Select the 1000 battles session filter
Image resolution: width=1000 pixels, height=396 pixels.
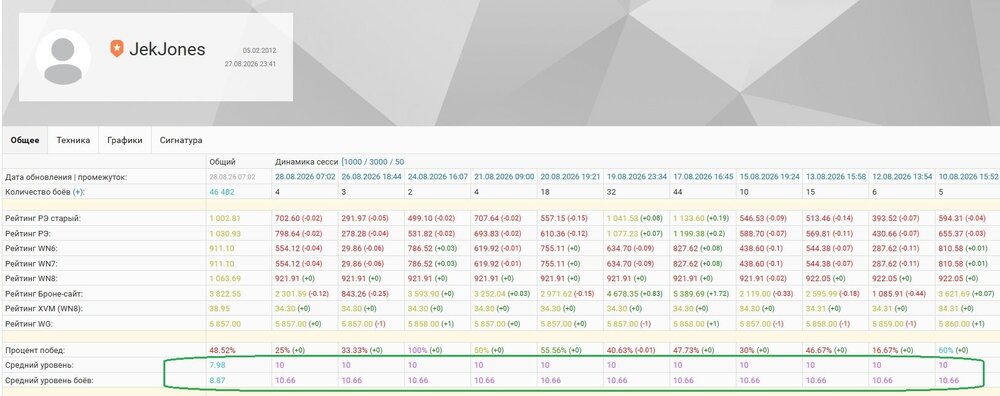pos(353,162)
